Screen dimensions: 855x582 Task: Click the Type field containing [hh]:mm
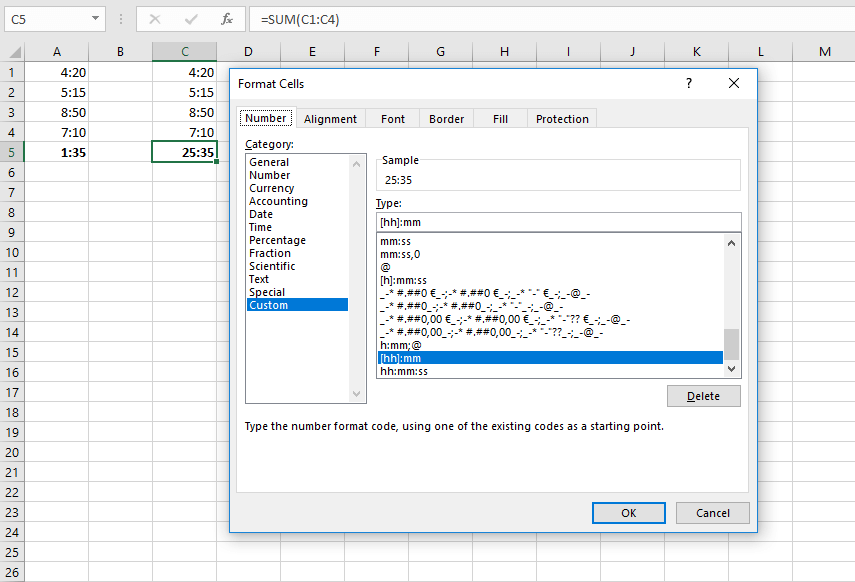tap(558, 222)
